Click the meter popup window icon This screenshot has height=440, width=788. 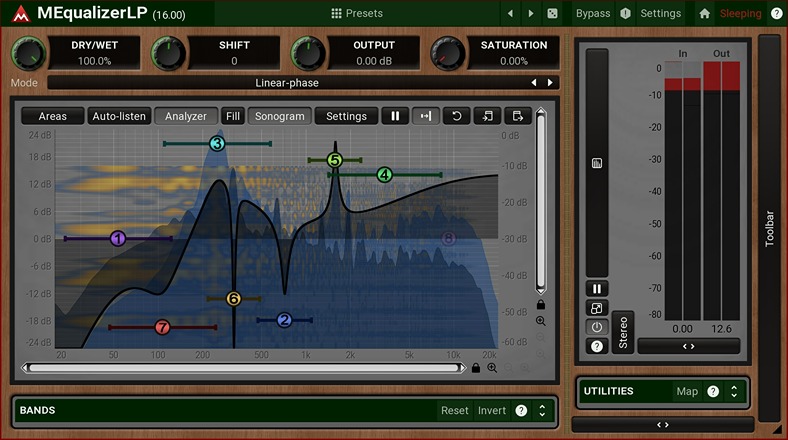pos(597,308)
